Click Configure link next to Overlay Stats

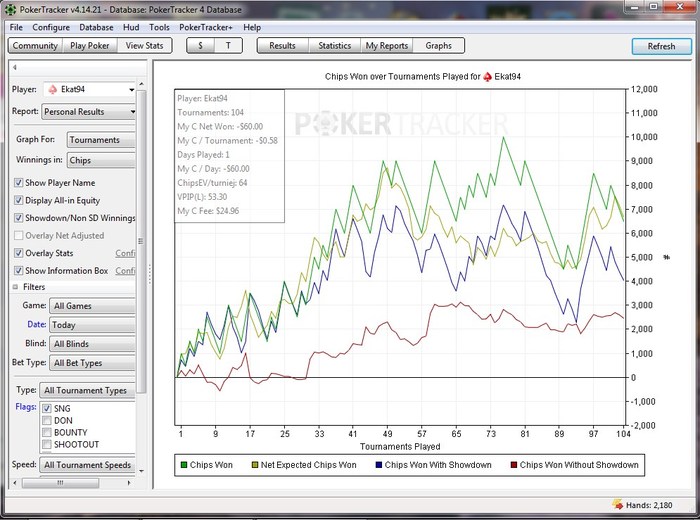[125, 253]
